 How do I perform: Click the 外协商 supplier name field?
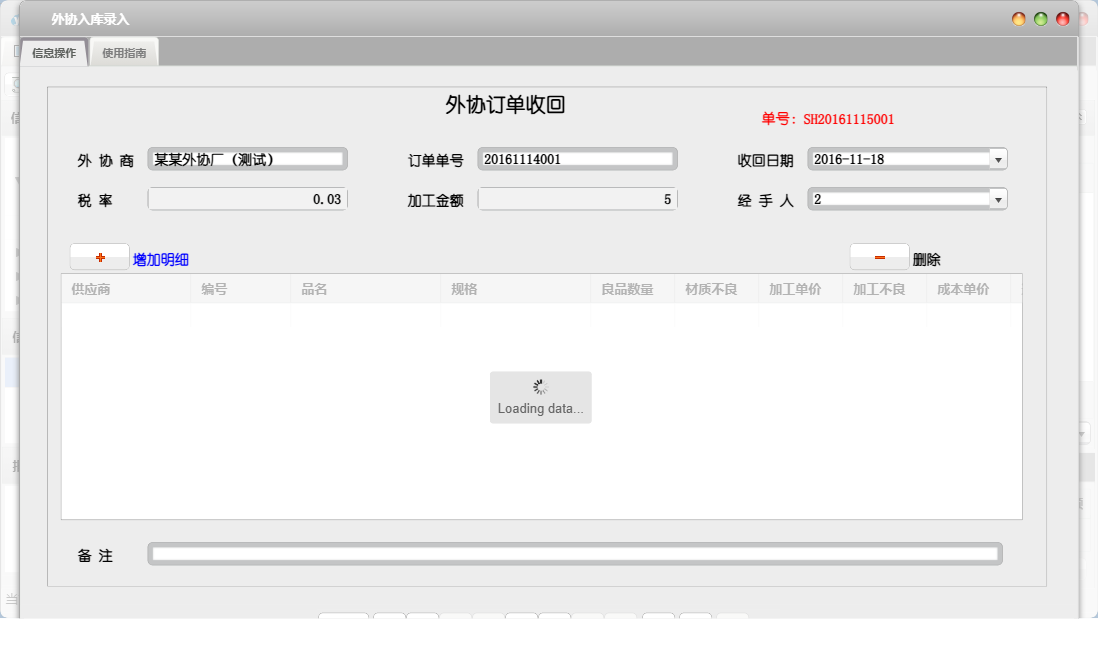(x=247, y=158)
